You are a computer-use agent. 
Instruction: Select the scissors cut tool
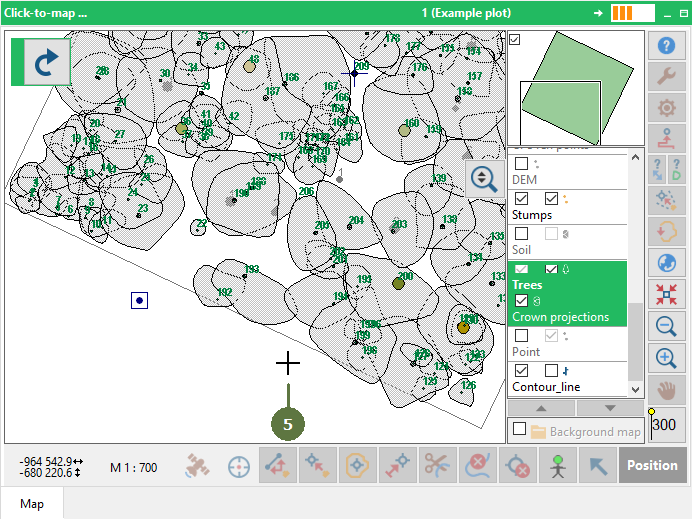437,465
